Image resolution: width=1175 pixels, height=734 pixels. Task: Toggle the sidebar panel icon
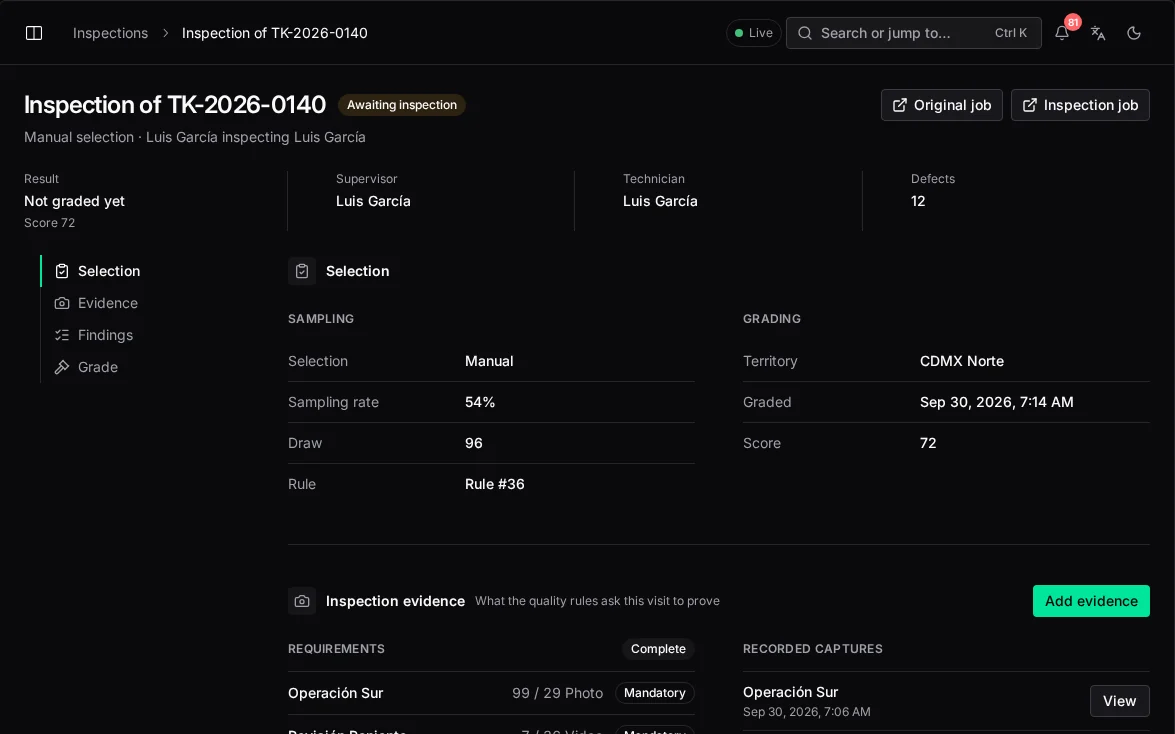pyautogui.click(x=34, y=33)
